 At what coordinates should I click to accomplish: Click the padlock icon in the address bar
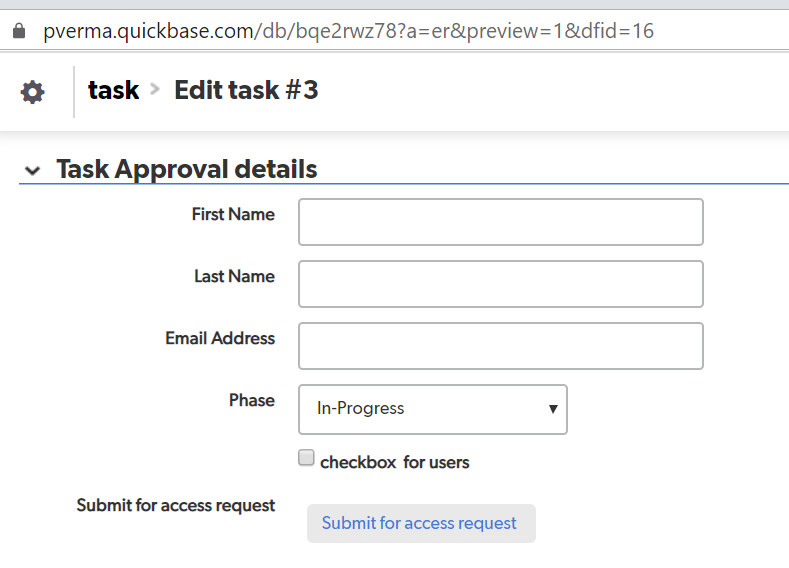click(x=17, y=31)
